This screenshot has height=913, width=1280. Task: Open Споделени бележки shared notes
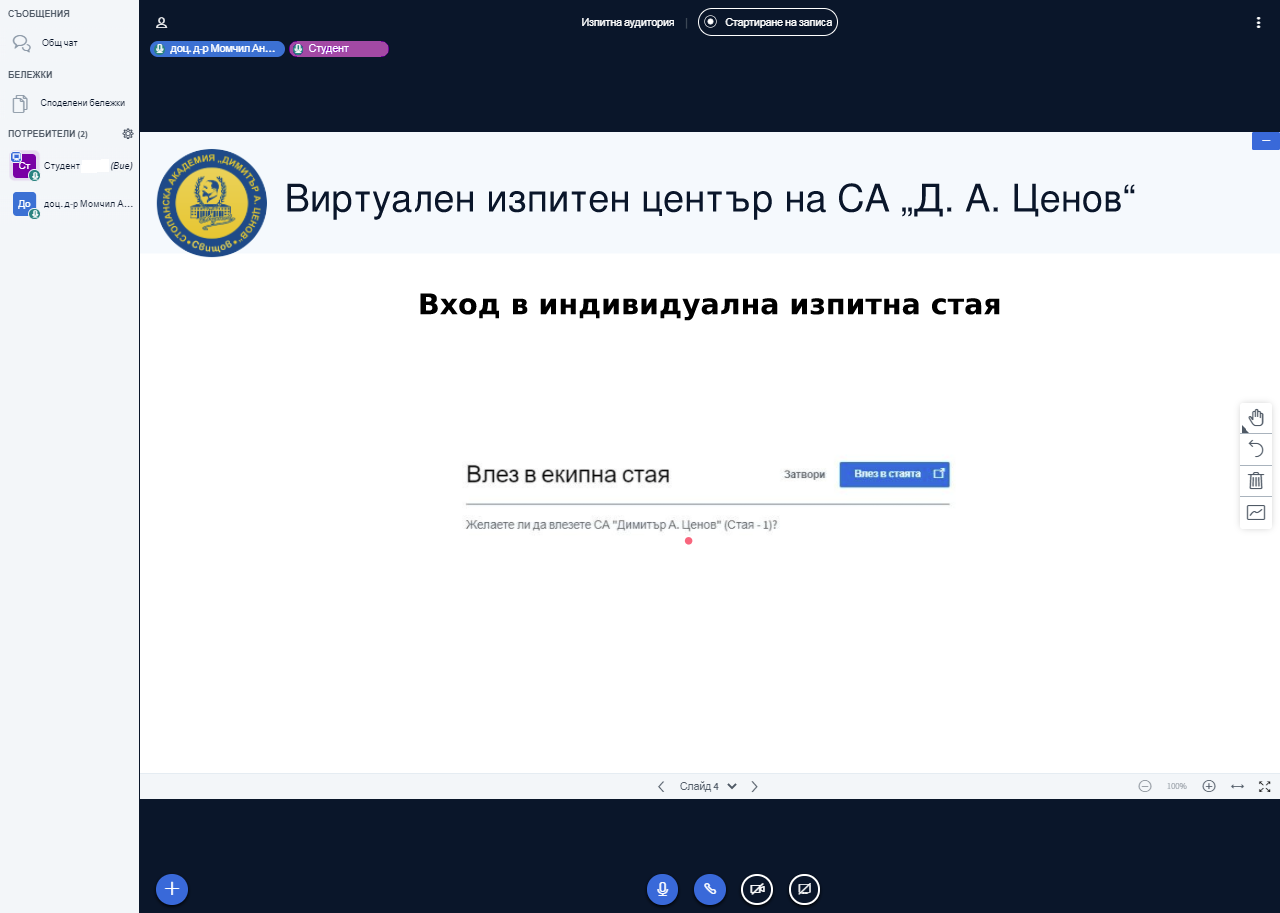tap(68, 103)
